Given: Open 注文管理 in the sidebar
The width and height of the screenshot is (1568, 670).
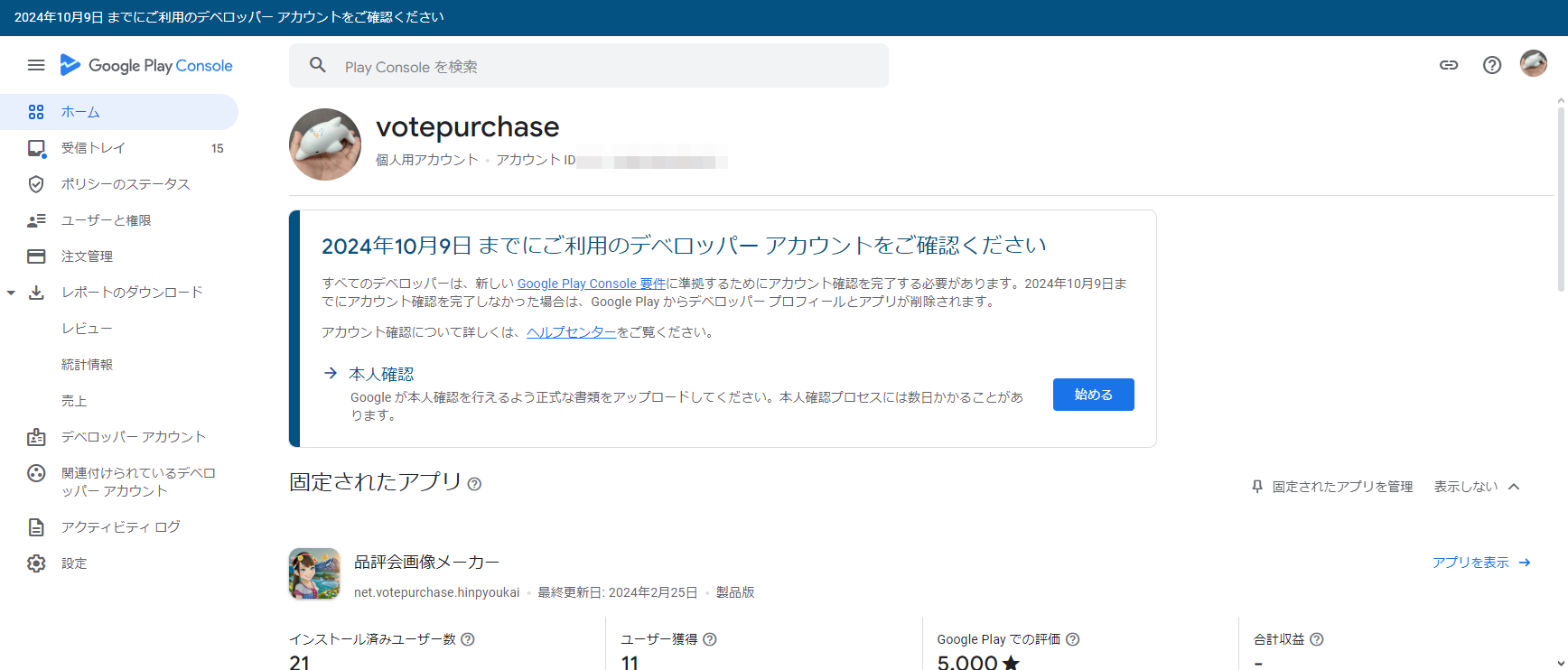Looking at the screenshot, I should click(x=119, y=256).
